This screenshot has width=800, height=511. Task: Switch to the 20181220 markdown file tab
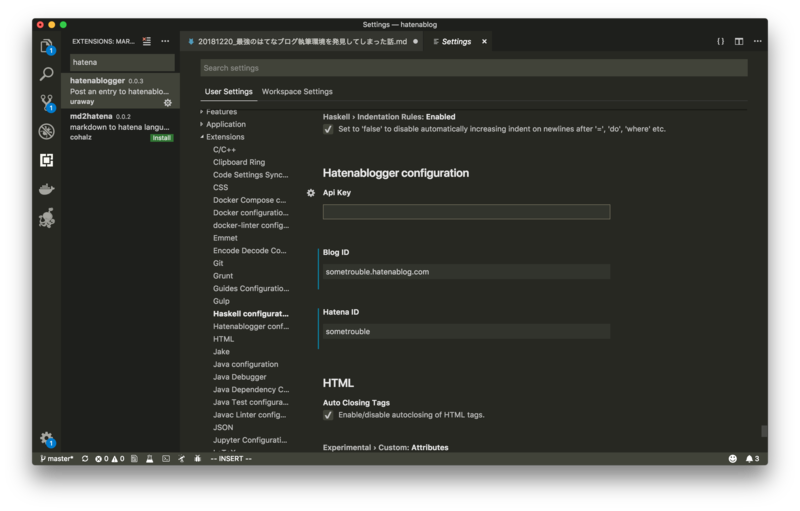pyautogui.click(x=302, y=41)
